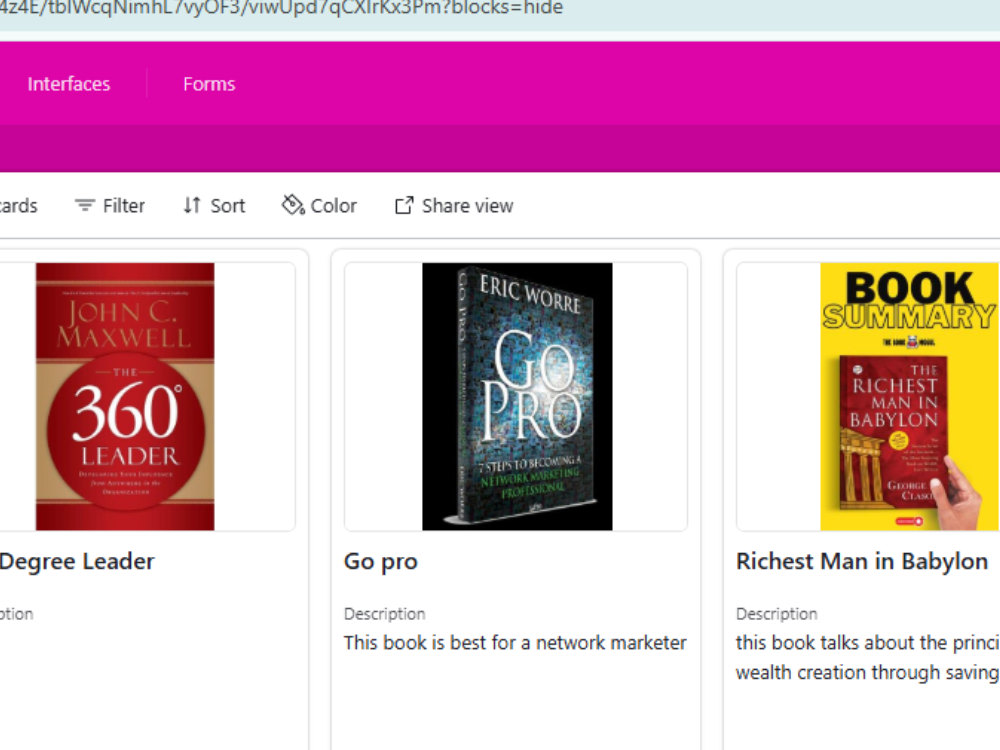Image resolution: width=1000 pixels, height=750 pixels.
Task: Open the Sort menu label
Action: [228, 205]
